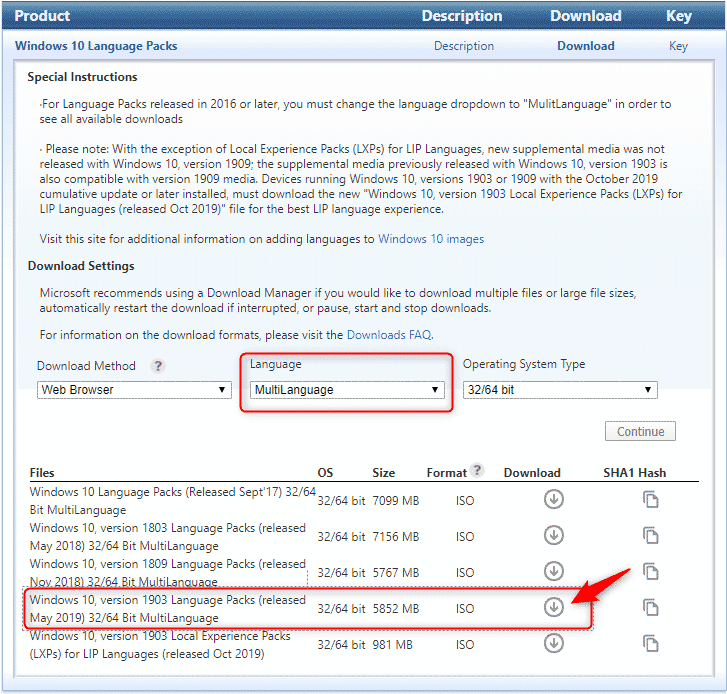Download the version 1809 Language Packs ISO
727x694 pixels.
click(554, 571)
